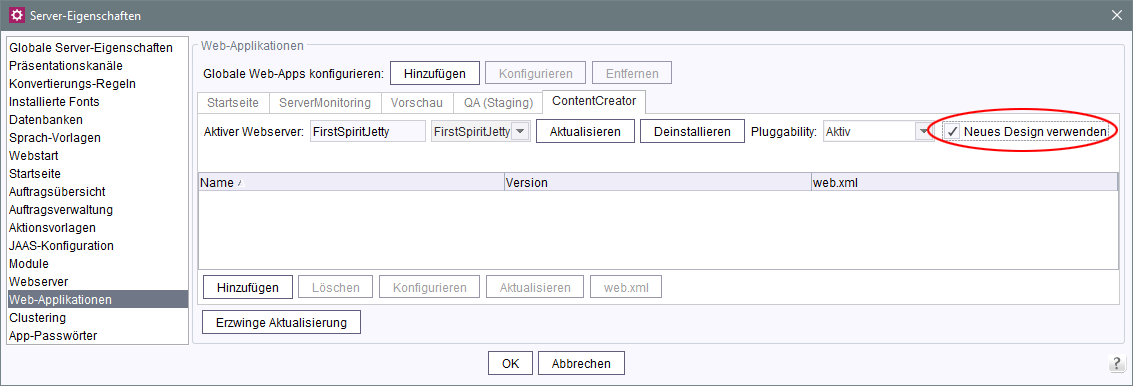Select App-Passwörter in sidebar
The image size is (1133, 386).
coord(98,335)
